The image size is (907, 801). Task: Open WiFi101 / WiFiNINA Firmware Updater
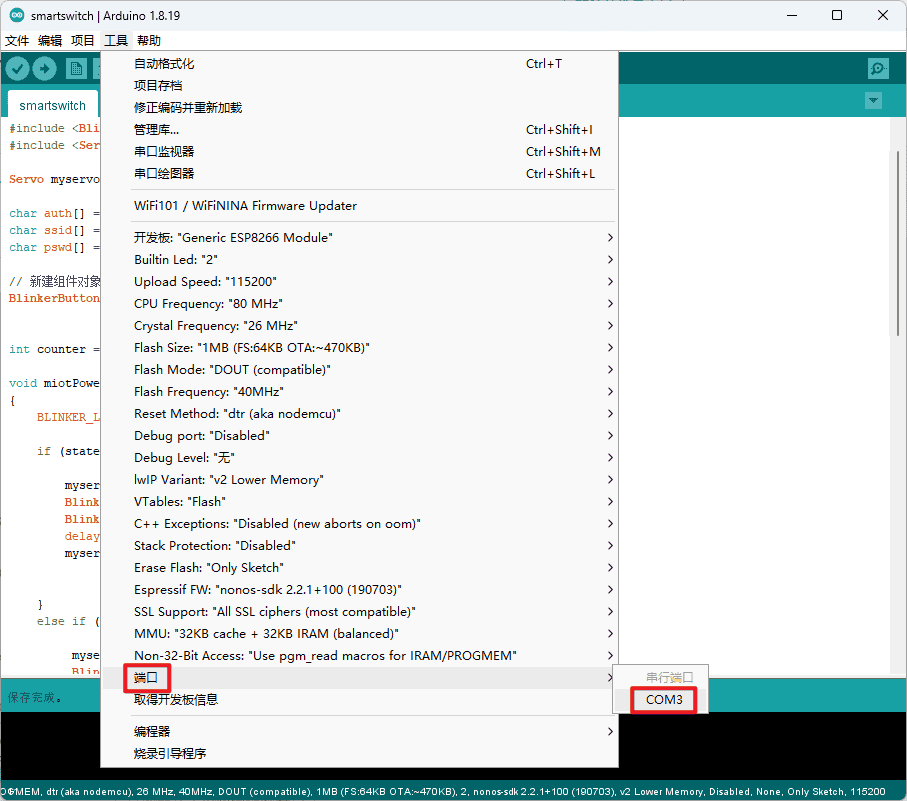click(359, 206)
